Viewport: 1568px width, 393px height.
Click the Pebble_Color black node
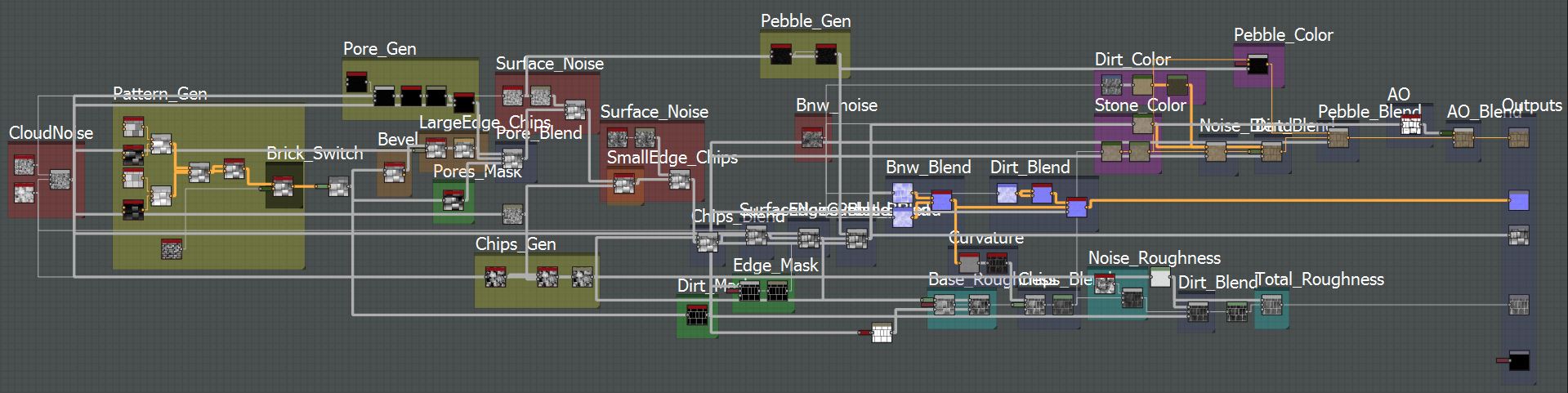1257,65
